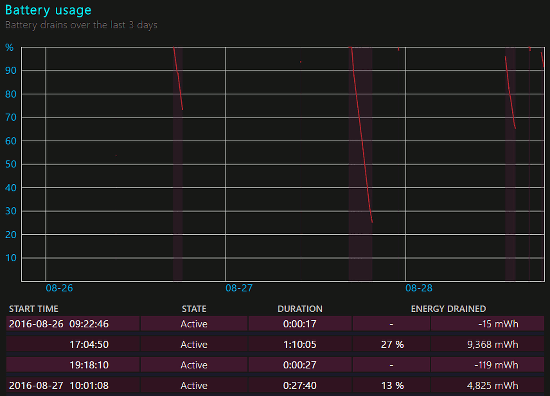This screenshot has height=396, width=550.
Task: Click the 50 percent axis label
Action: tap(11, 165)
